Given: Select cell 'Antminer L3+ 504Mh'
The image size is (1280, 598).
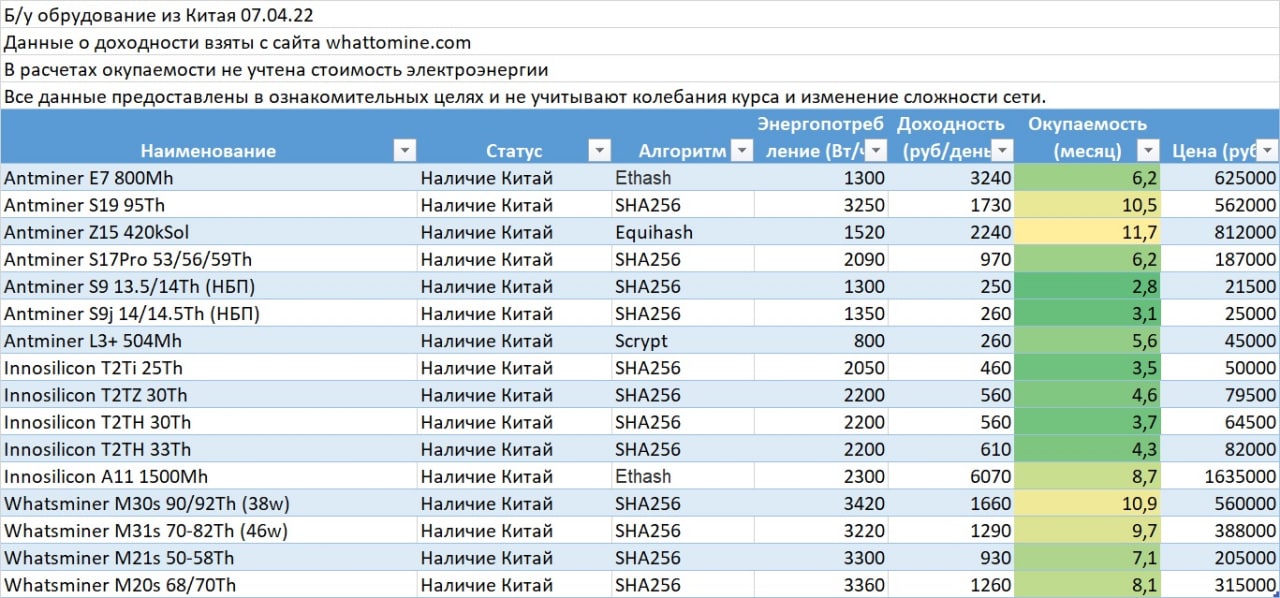Looking at the screenshot, I should pos(208,341).
